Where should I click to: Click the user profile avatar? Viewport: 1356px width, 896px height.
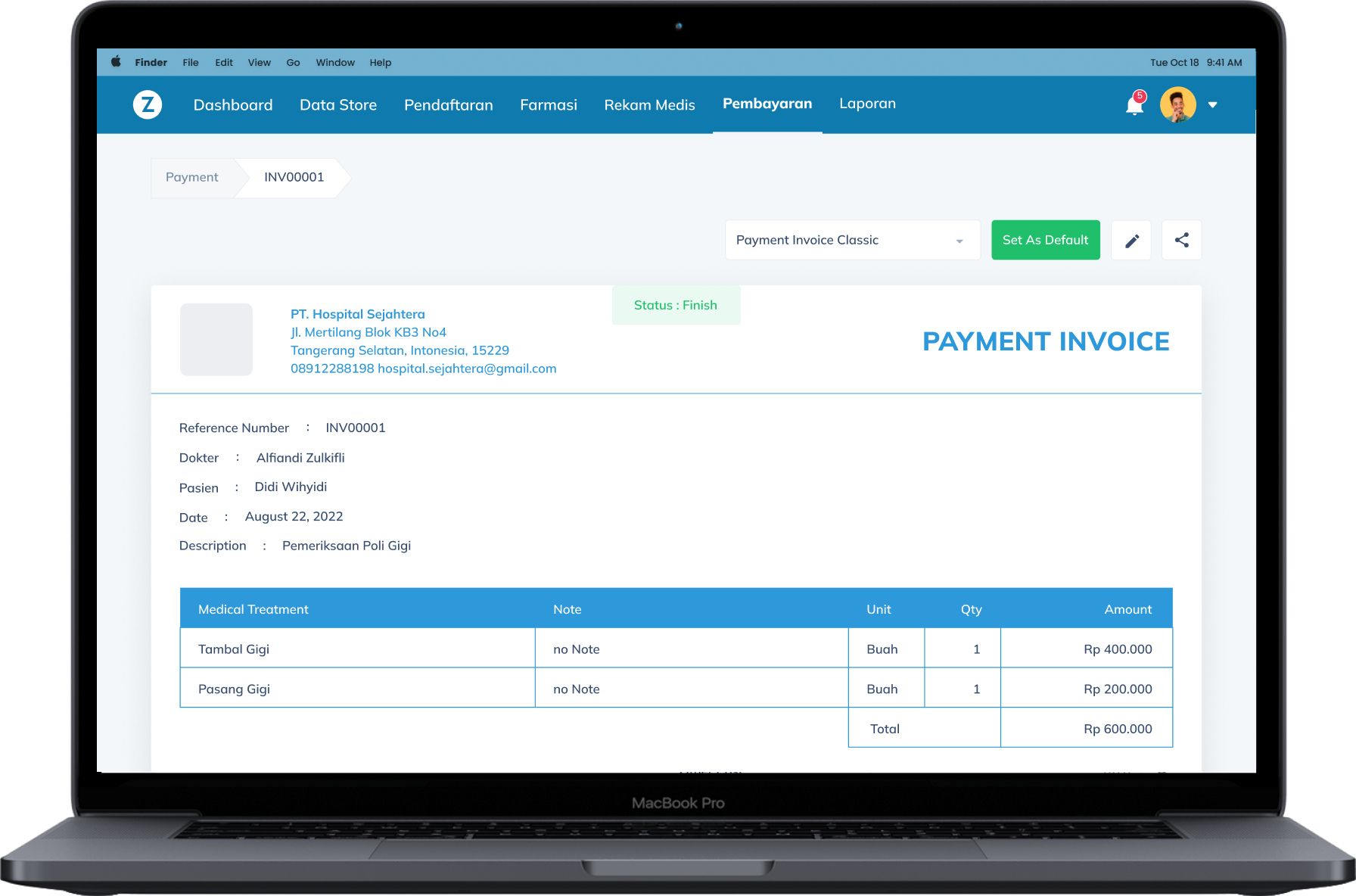click(1177, 104)
